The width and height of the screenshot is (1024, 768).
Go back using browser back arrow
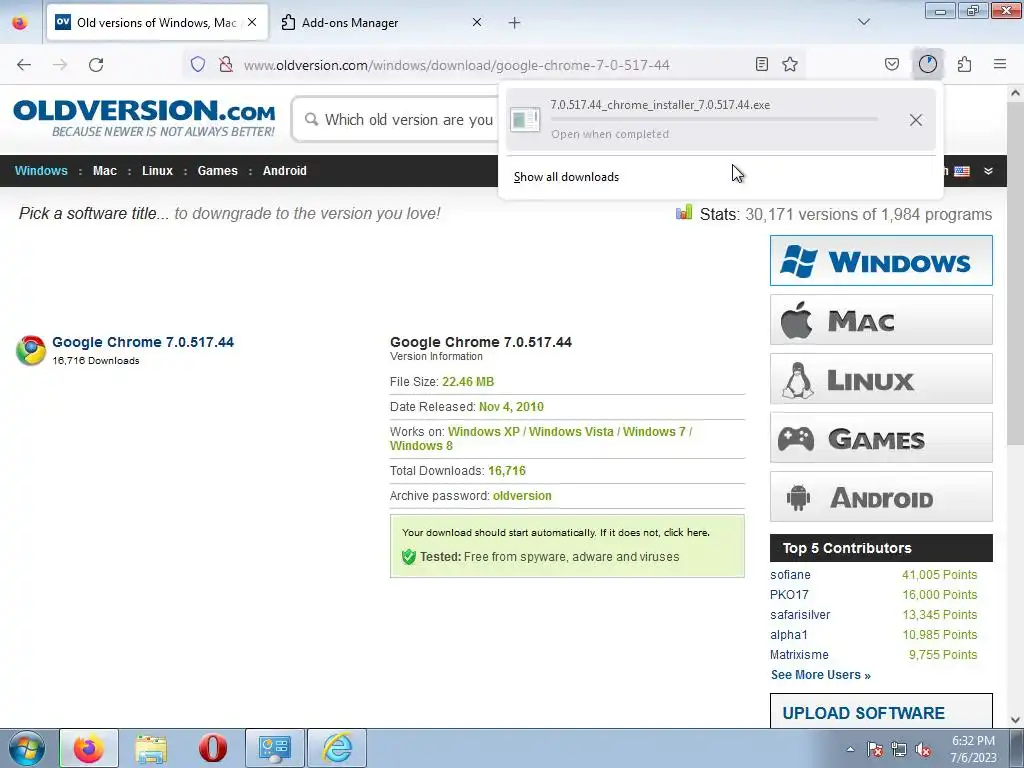pyautogui.click(x=24, y=65)
